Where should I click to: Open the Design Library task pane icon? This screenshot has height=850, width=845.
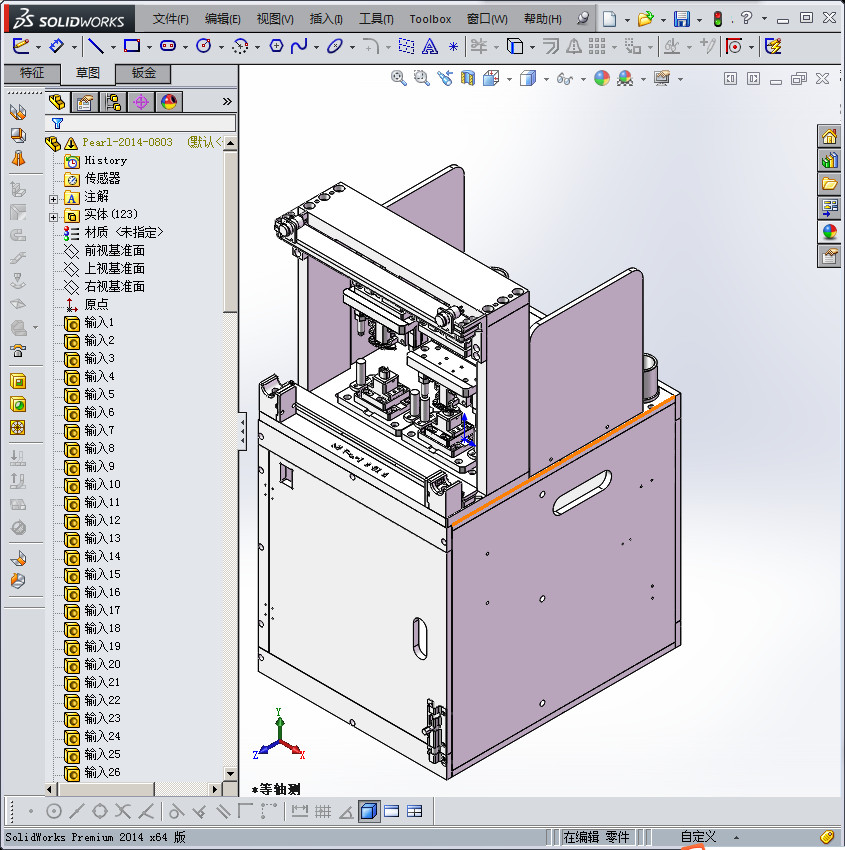tap(829, 160)
